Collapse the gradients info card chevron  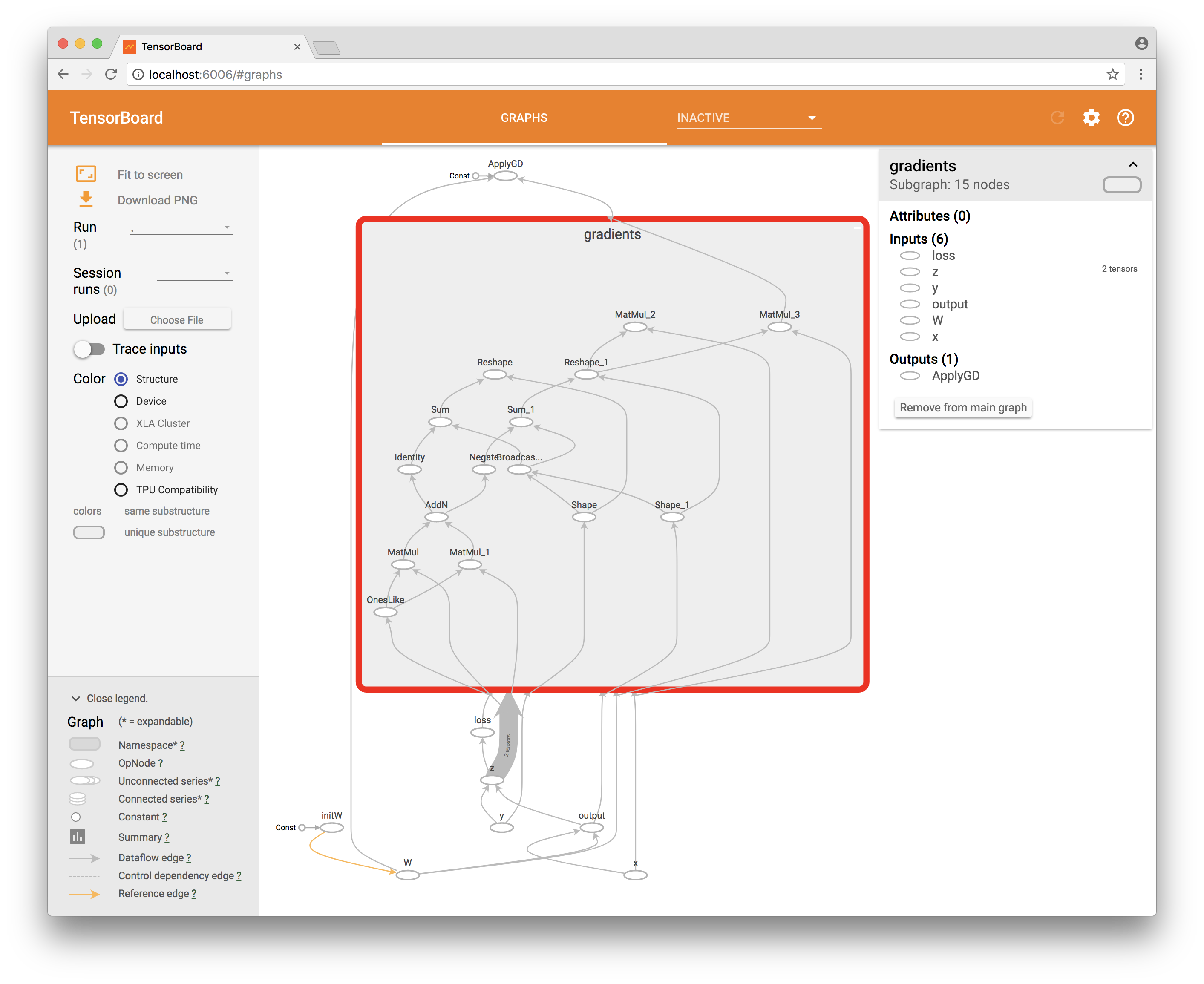1132,165
